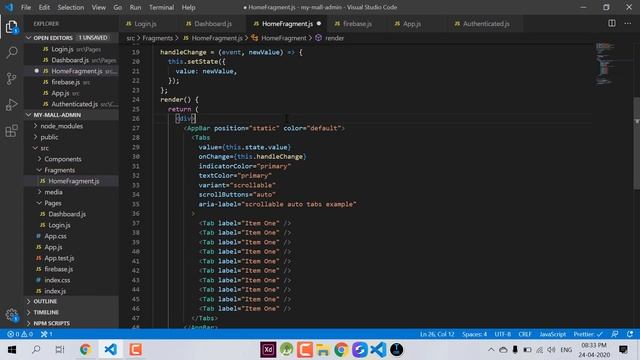Switch to the Authenticated.js editor tab
The width and height of the screenshot is (640, 360).
tap(486, 24)
